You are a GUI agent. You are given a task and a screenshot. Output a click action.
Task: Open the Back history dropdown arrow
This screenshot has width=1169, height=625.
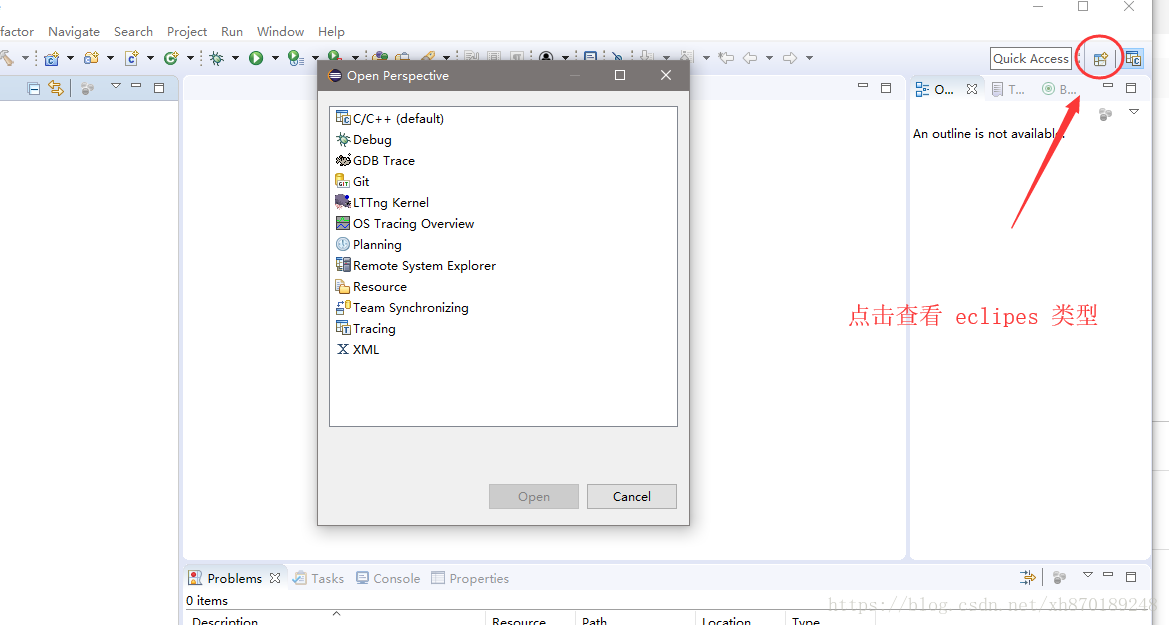point(769,58)
